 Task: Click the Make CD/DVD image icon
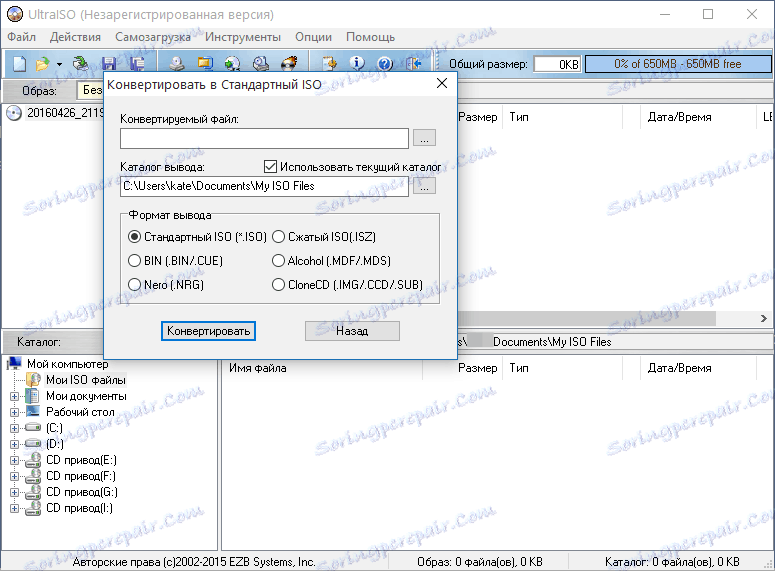pyautogui.click(x=176, y=64)
